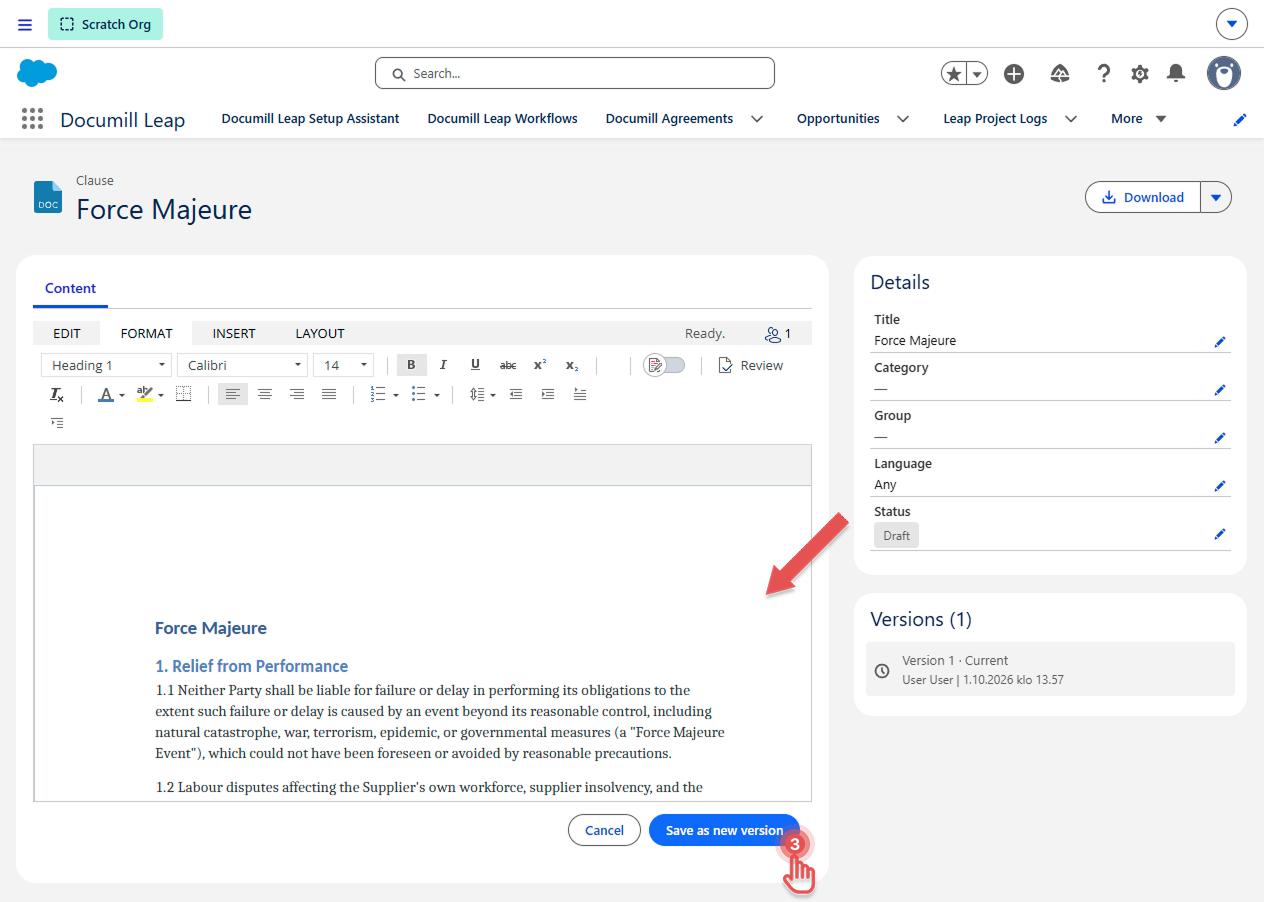This screenshot has height=902, width=1264.
Task: Justify the paragraph text
Action: (x=329, y=394)
